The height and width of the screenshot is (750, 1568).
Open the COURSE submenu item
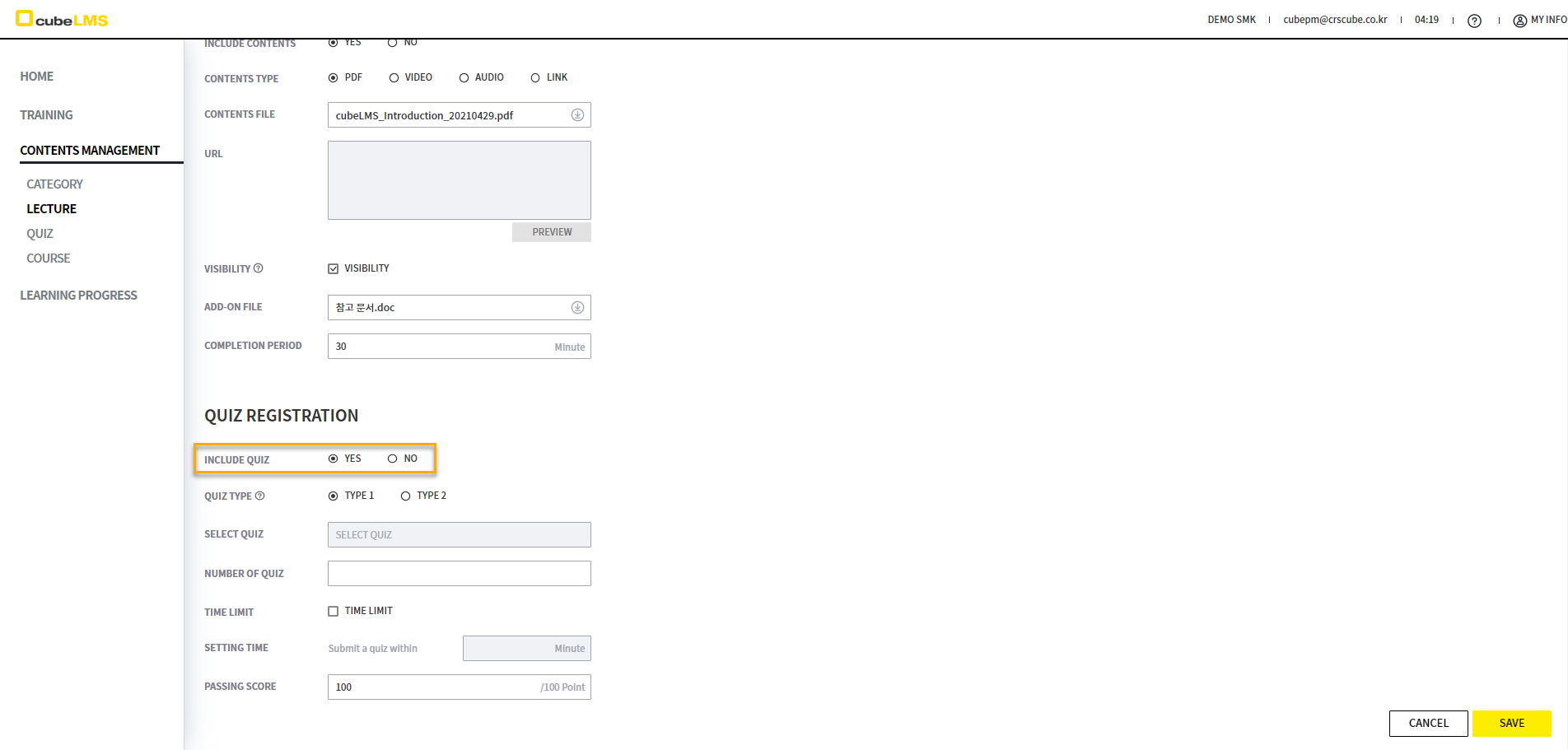[x=48, y=259]
